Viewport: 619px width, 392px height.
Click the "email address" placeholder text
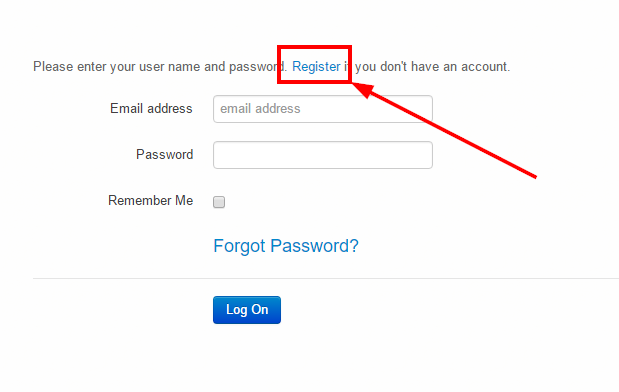click(260, 109)
